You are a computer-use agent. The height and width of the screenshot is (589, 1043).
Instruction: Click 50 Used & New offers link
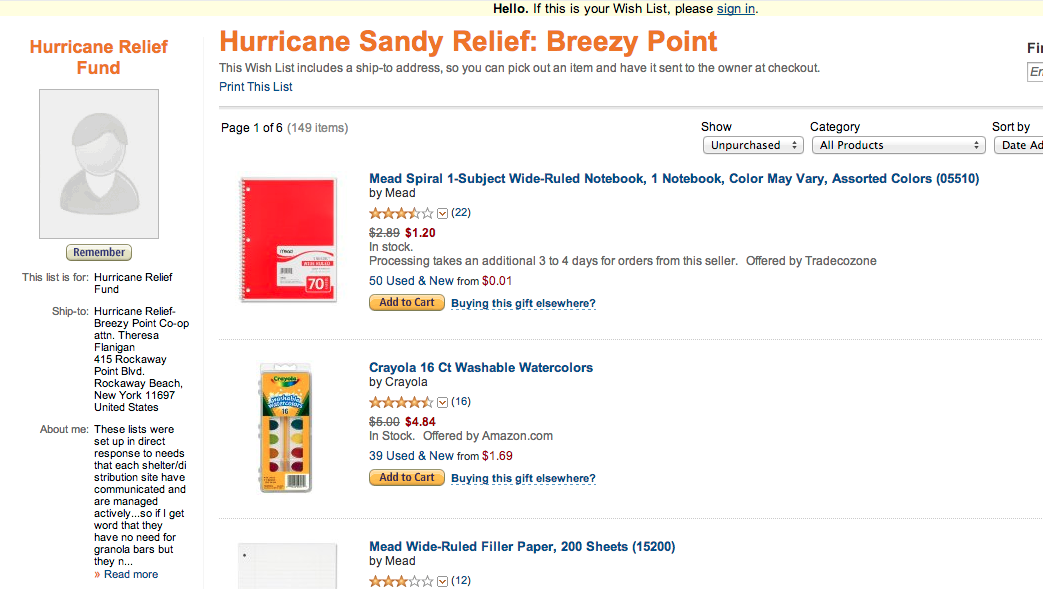[411, 281]
